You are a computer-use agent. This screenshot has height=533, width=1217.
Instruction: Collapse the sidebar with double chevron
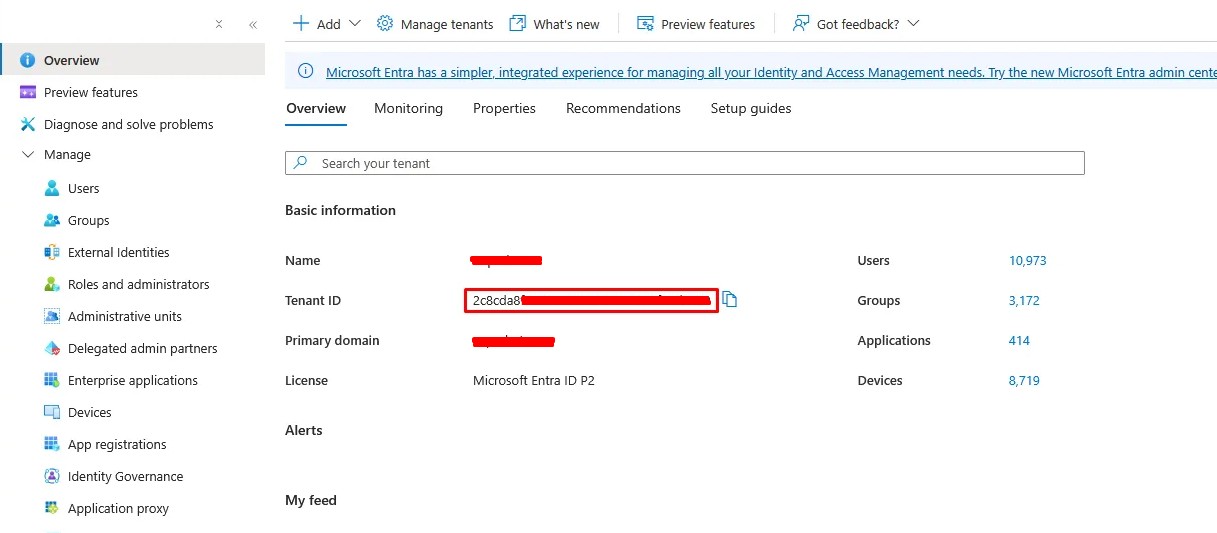coord(253,25)
